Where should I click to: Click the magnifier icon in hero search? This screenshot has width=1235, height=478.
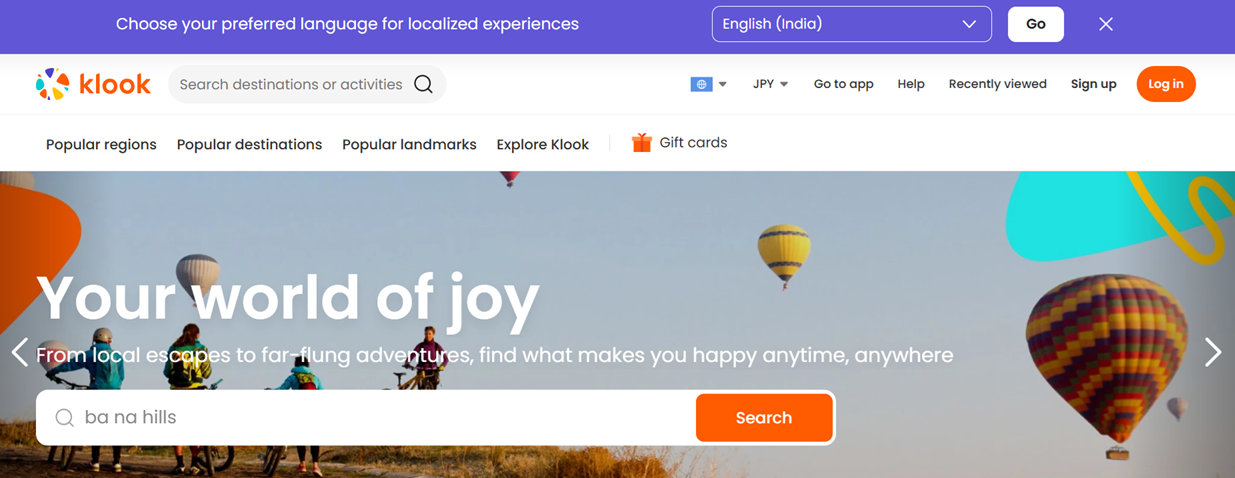[64, 418]
